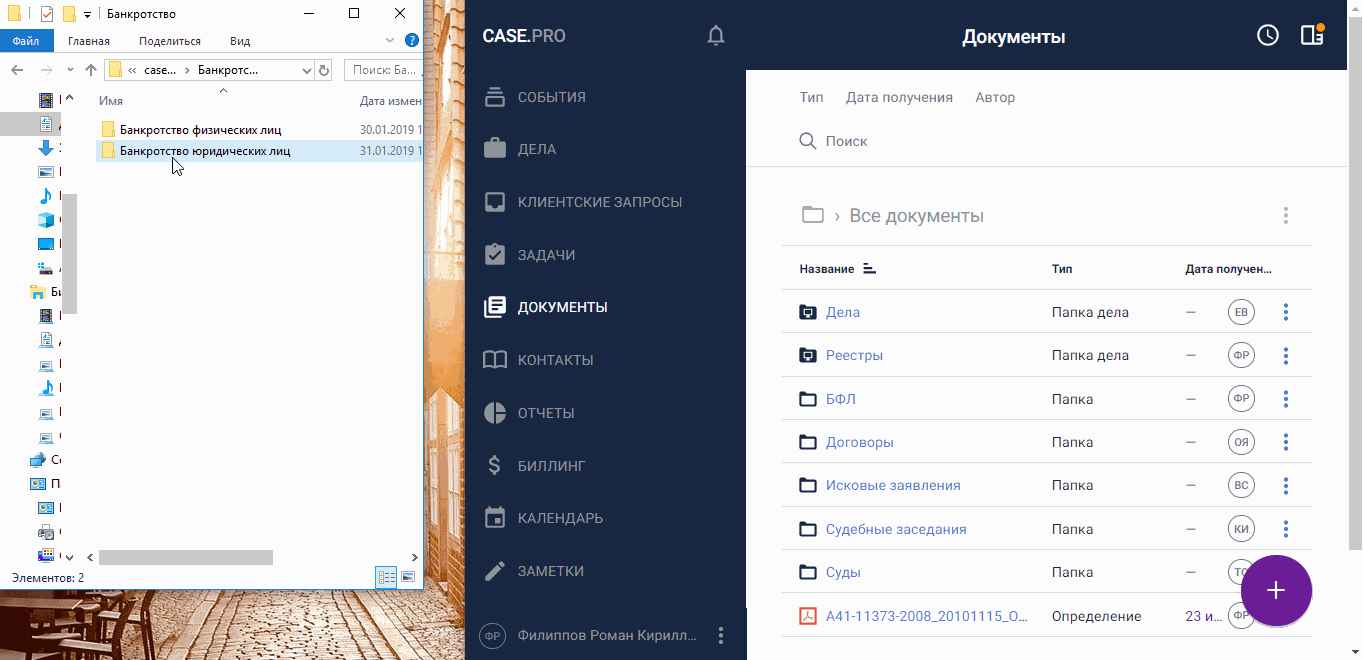Click the Explorer Back arrow button
The height and width of the screenshot is (660, 1363).
click(x=17, y=70)
